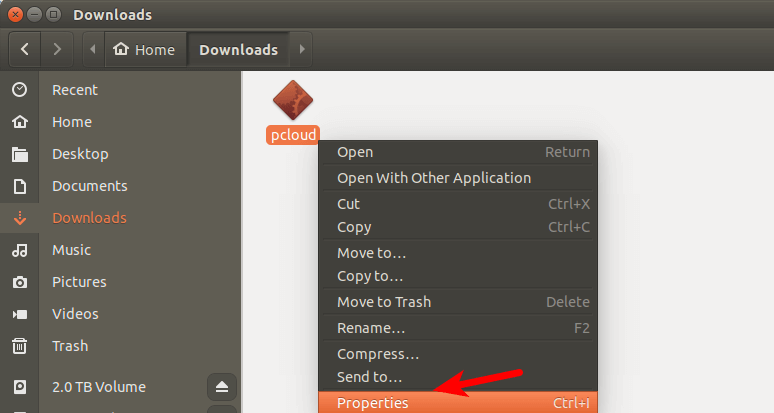Go back with the left arrow button
This screenshot has height=413, width=774.
coord(25,49)
